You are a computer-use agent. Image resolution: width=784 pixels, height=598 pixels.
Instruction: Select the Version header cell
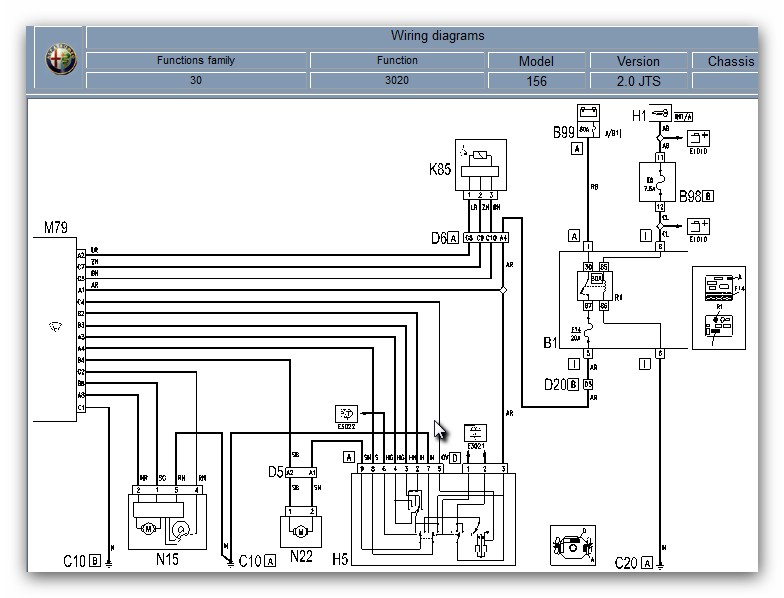coord(638,61)
